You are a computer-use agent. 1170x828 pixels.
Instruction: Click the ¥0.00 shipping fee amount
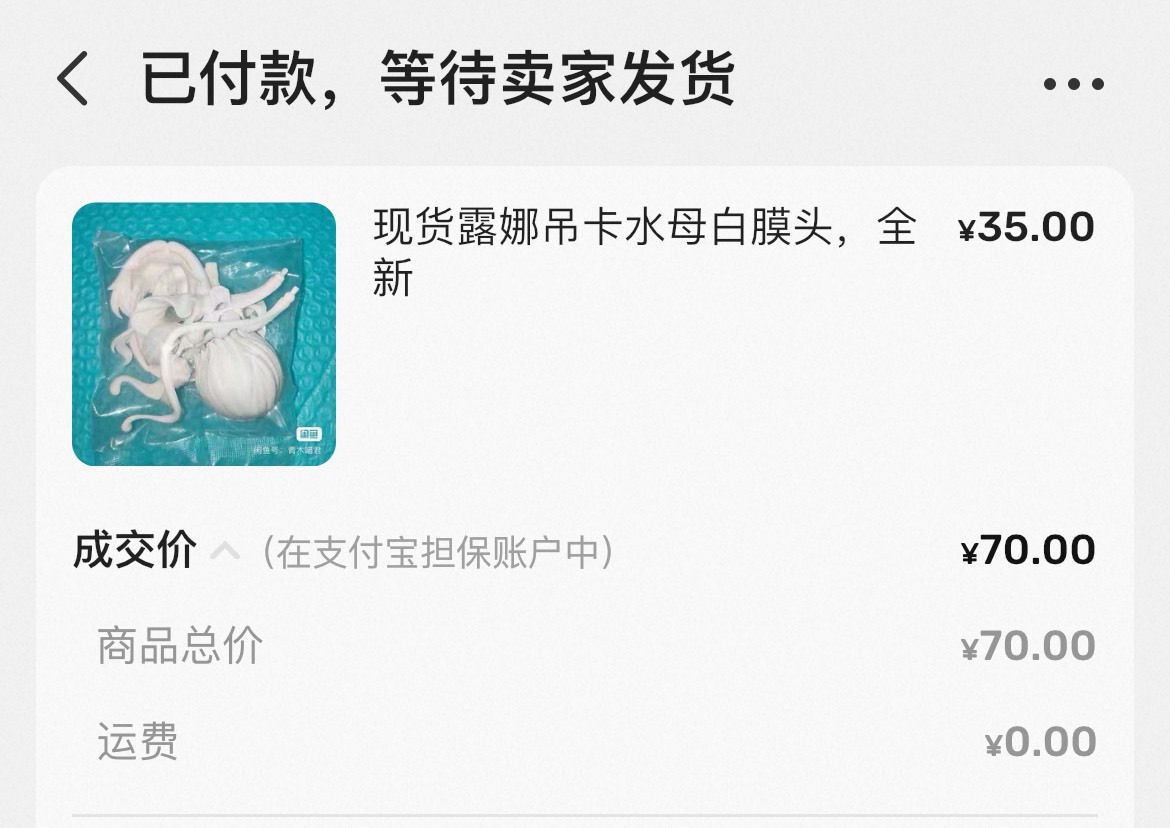click(x=1040, y=742)
